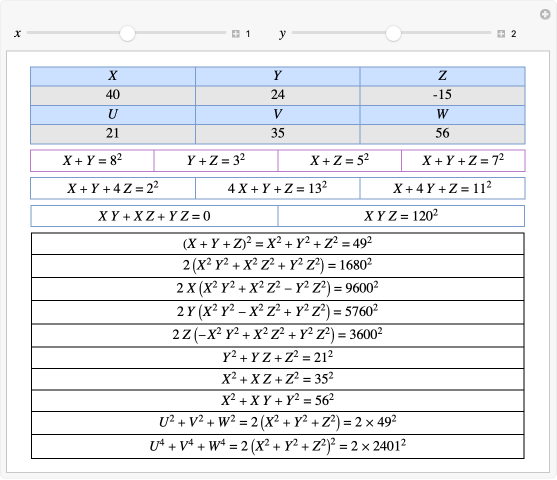The height and width of the screenshot is (480, 557).
Task: Click the X Y + X Z + Y Z = 0 cell
Action: pyautogui.click(x=154, y=216)
